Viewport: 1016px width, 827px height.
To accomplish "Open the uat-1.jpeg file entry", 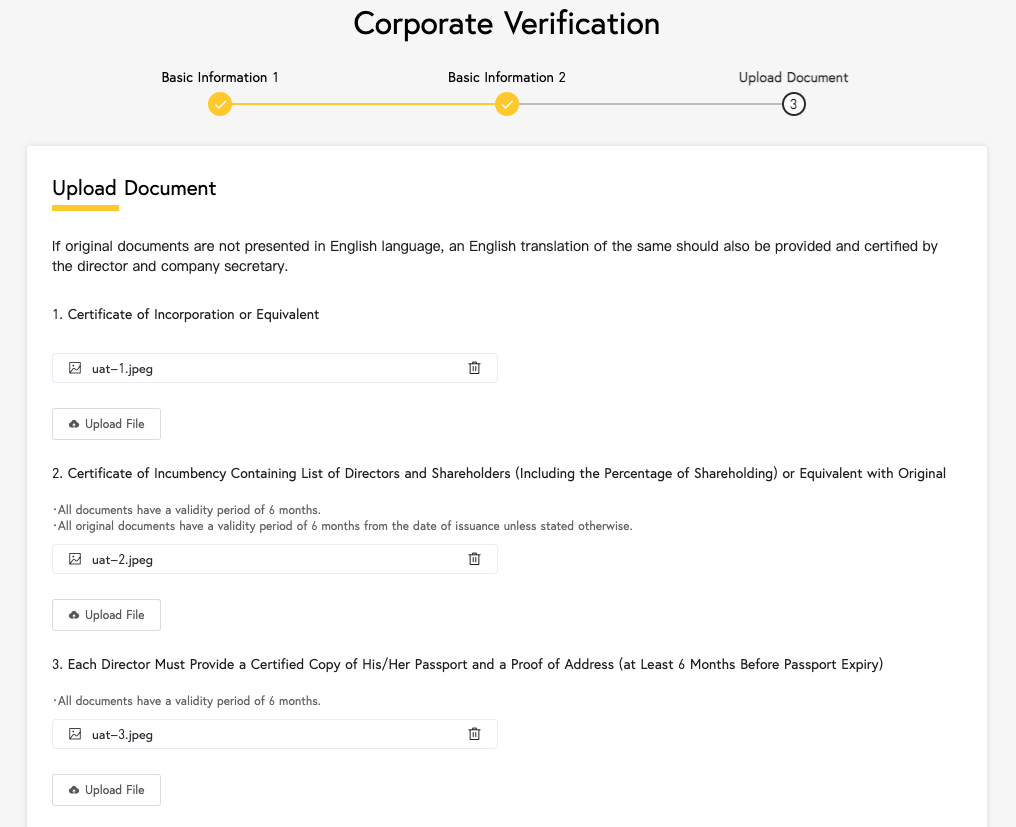I will pyautogui.click(x=275, y=368).
